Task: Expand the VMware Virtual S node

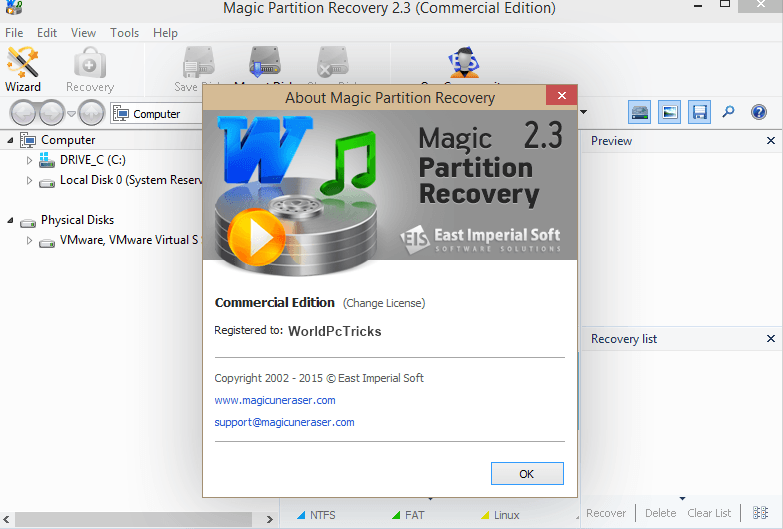Action: click(29, 240)
